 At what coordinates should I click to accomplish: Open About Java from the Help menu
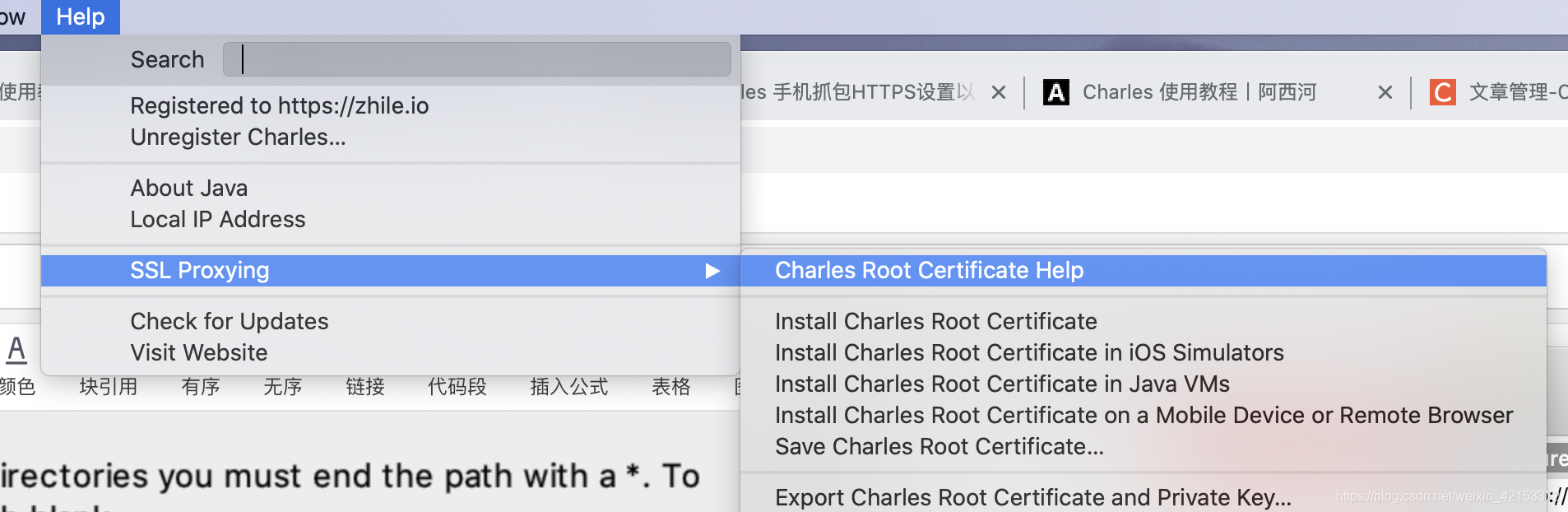(x=391, y=188)
